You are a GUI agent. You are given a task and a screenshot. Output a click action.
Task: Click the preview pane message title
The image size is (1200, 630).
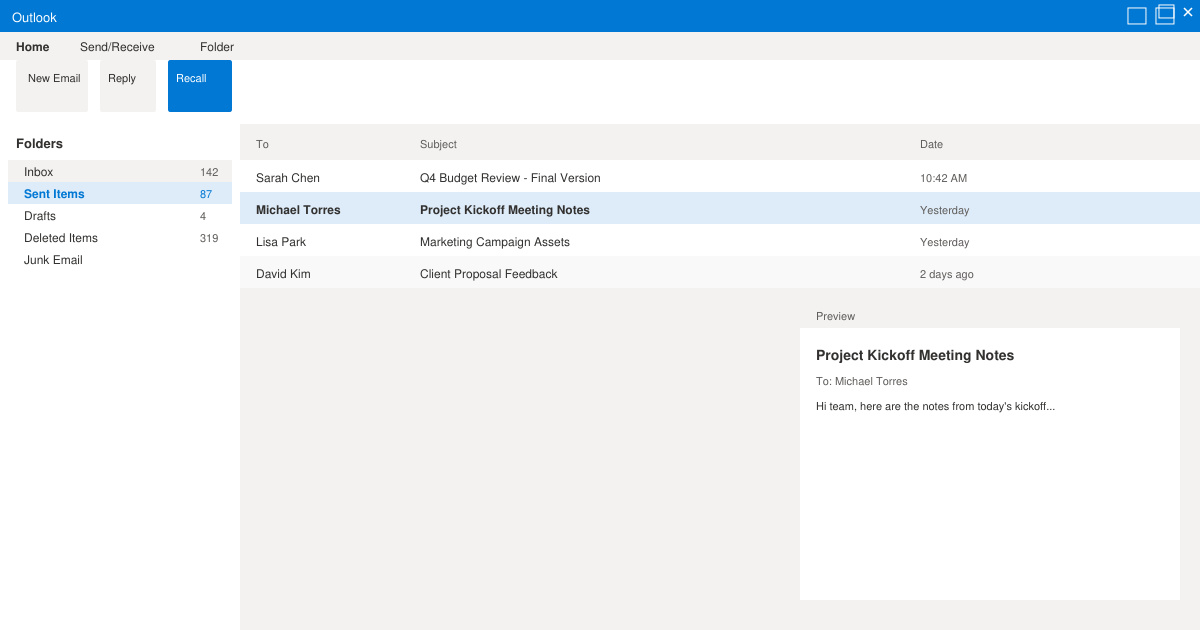coord(915,355)
